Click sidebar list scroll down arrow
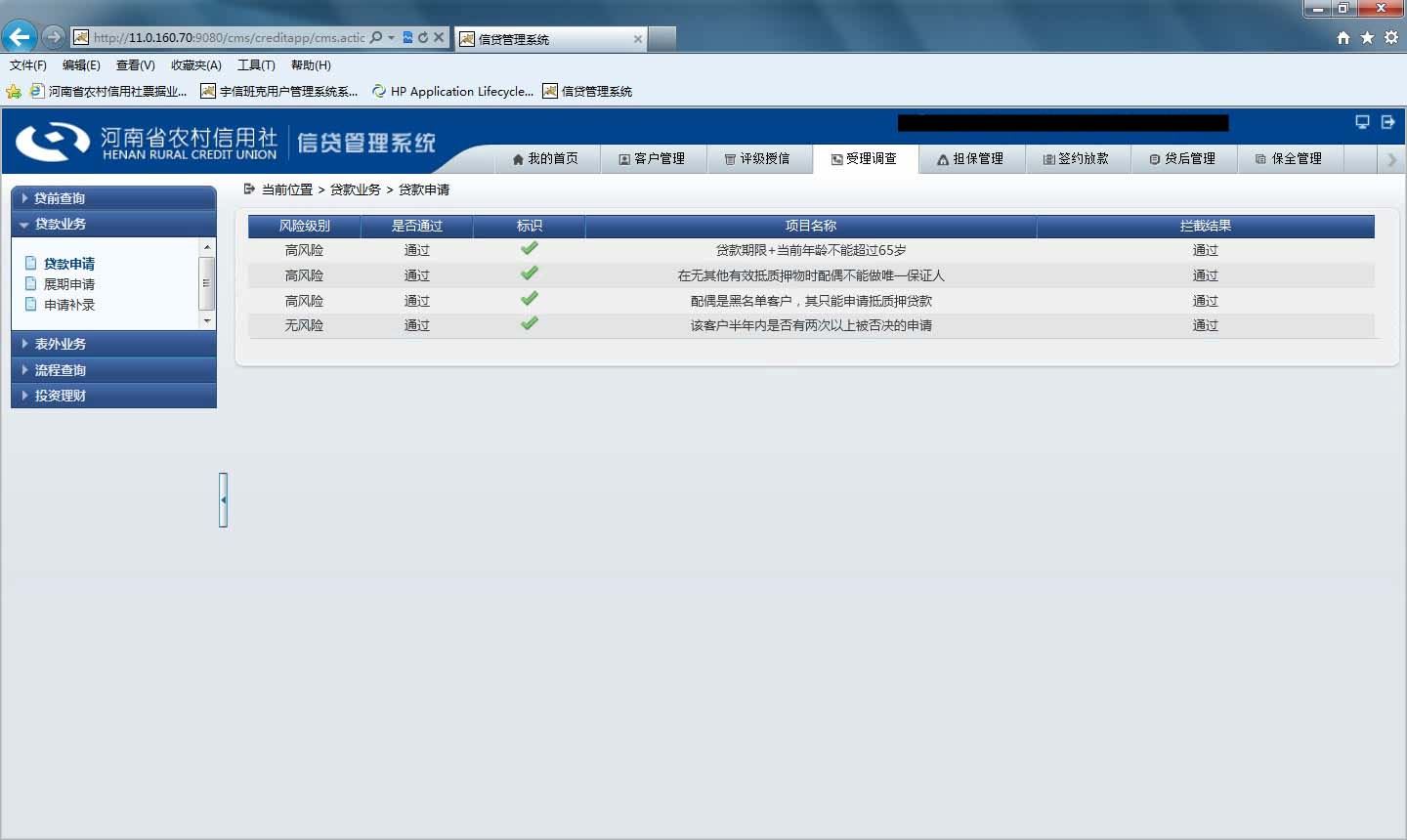Screen dimensions: 1407x840 (x=206, y=320)
